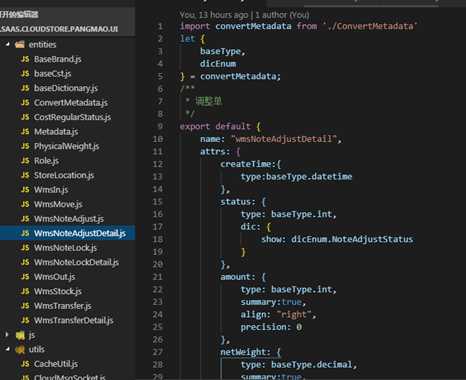The height and width of the screenshot is (380, 466).
Task: Open WmsIn.js file
Action: (51, 190)
